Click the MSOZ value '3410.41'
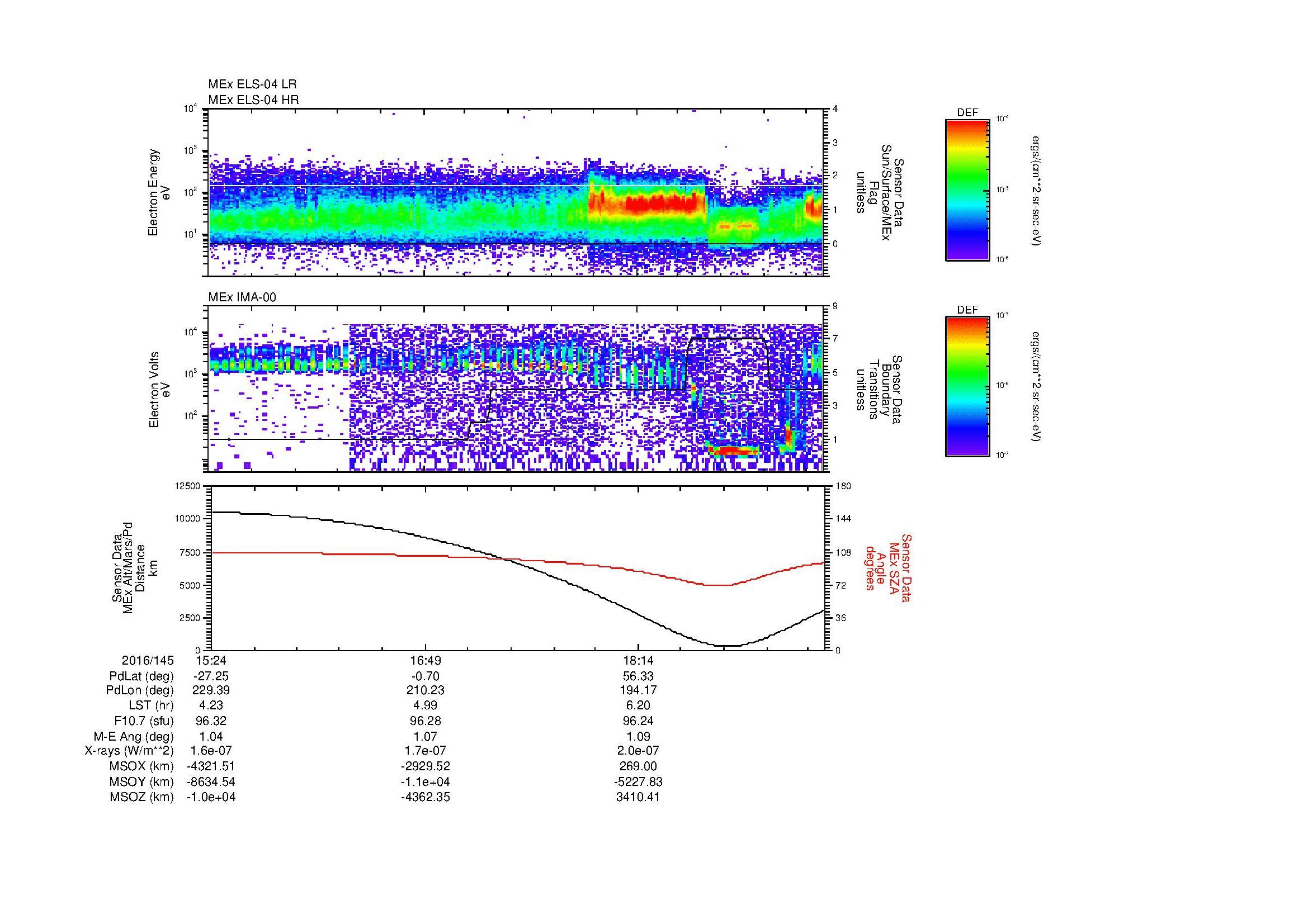 (x=638, y=797)
